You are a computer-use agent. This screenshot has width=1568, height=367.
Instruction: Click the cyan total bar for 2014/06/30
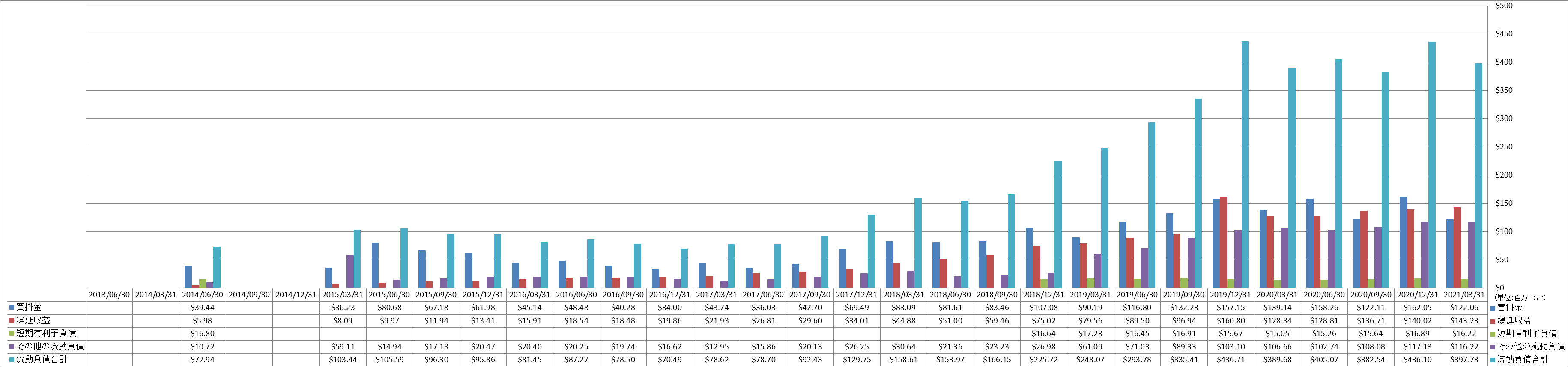217,267
